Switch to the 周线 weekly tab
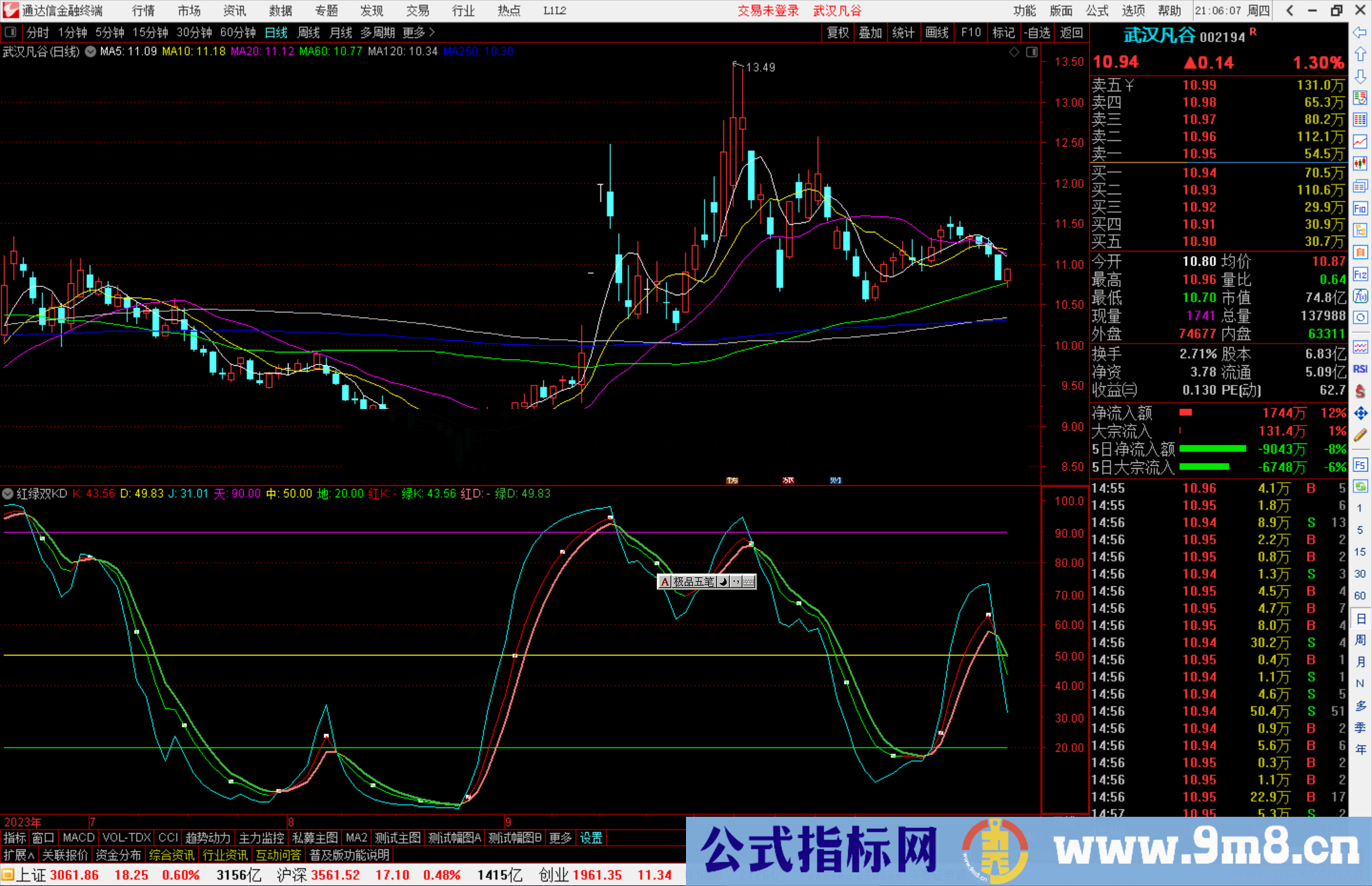Viewport: 1372px width, 886px height. point(308,32)
